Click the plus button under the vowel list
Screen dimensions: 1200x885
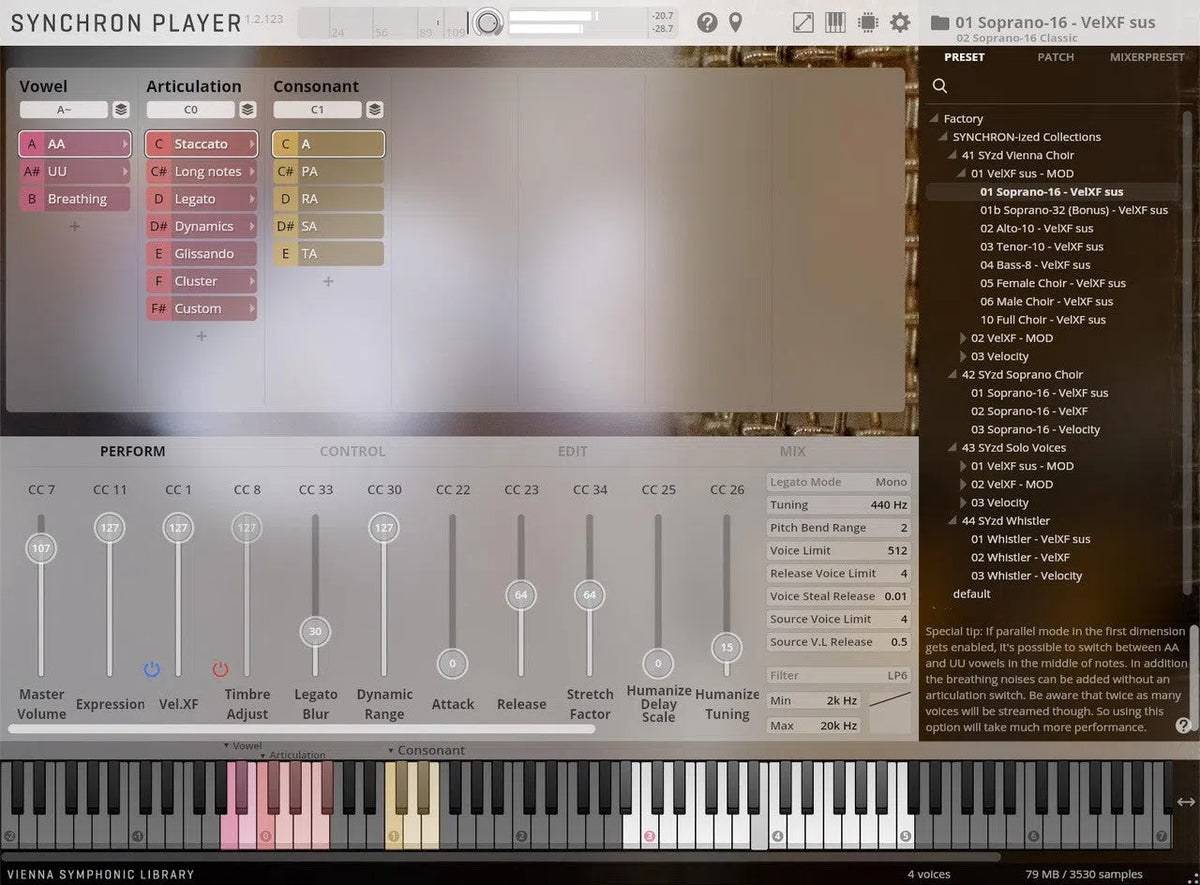[74, 226]
